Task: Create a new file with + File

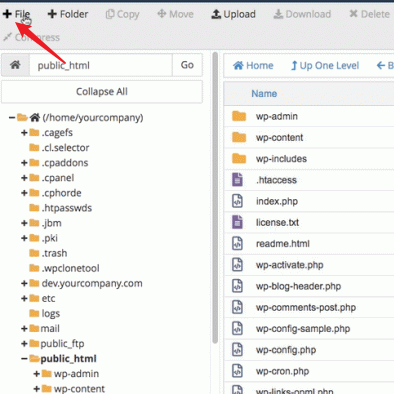Action: 16,14
